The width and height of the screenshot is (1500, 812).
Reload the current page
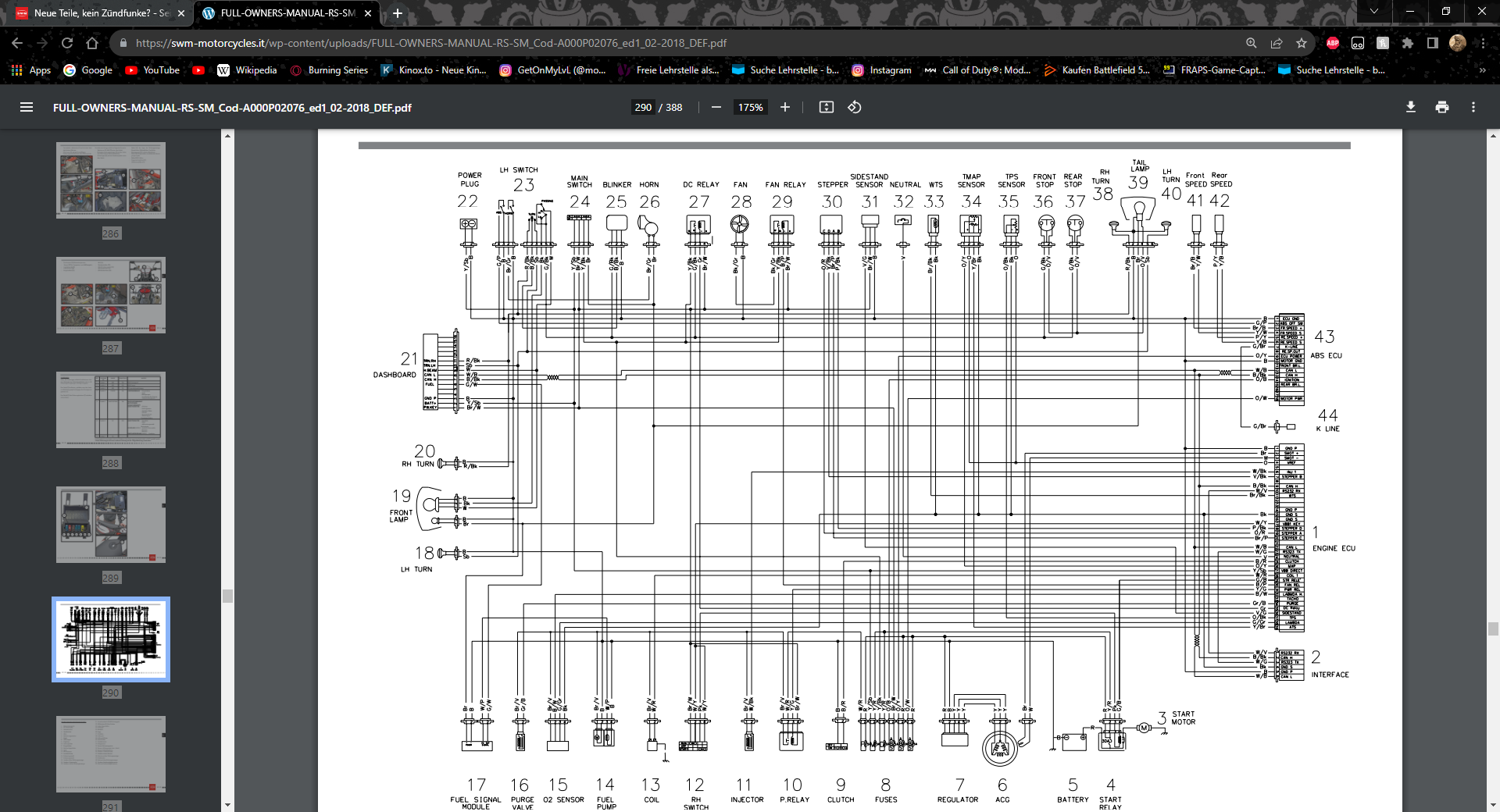(67, 44)
